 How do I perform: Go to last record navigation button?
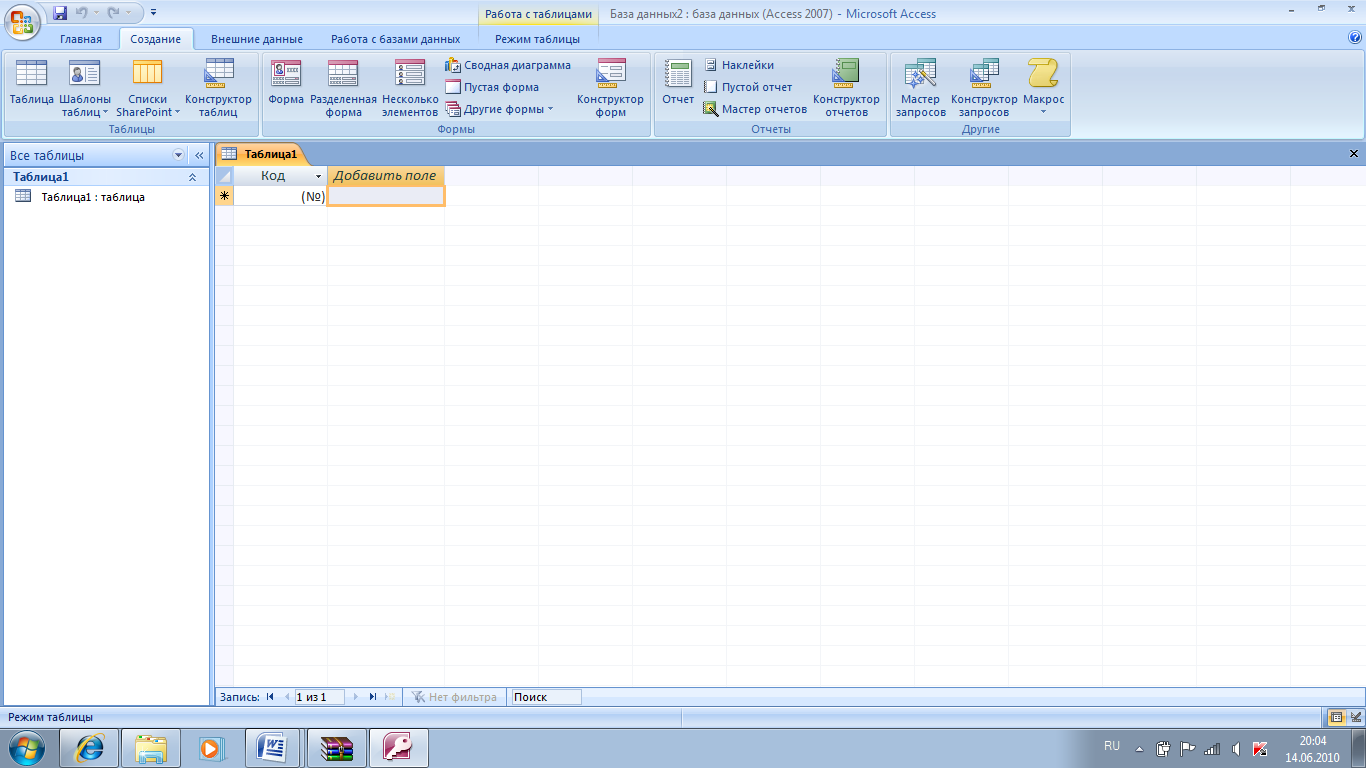(373, 697)
